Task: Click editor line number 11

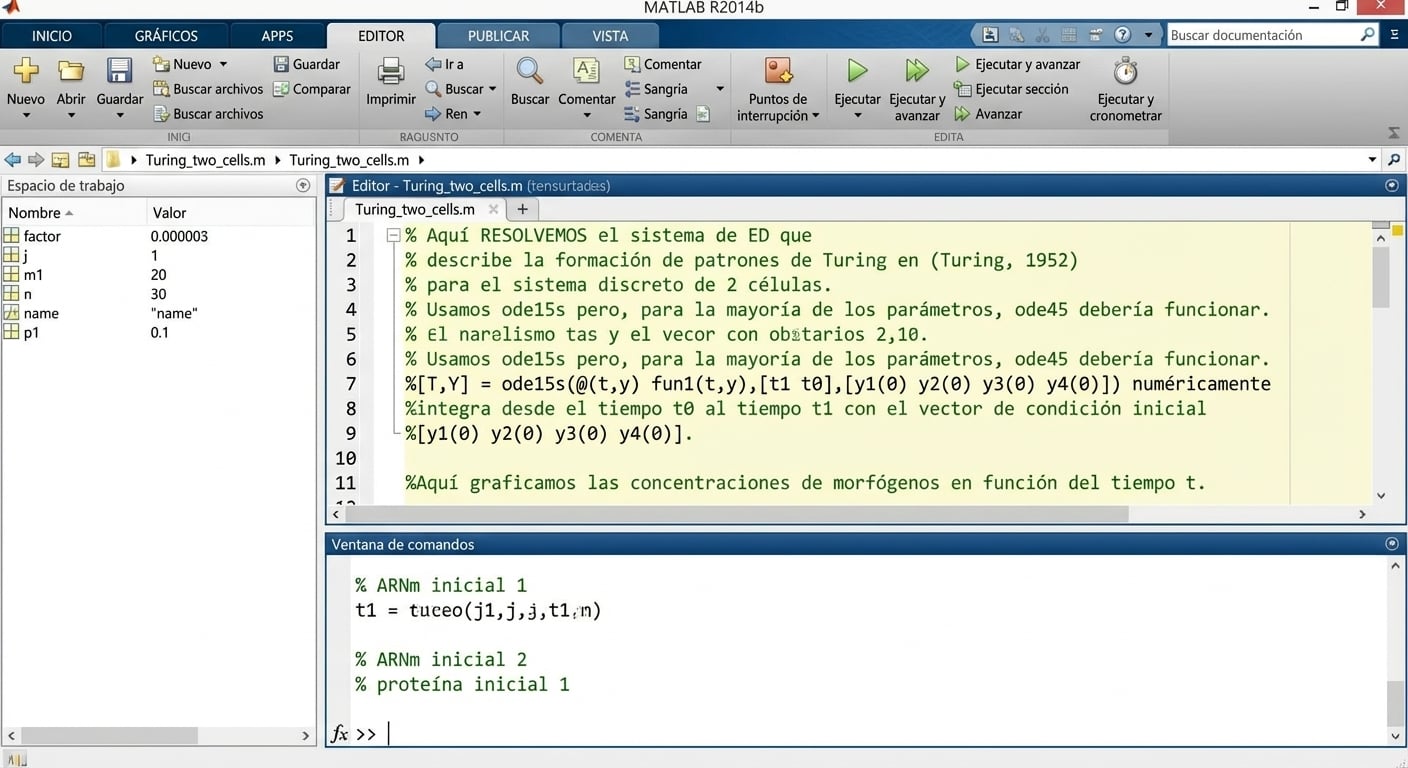Action: tap(345, 483)
